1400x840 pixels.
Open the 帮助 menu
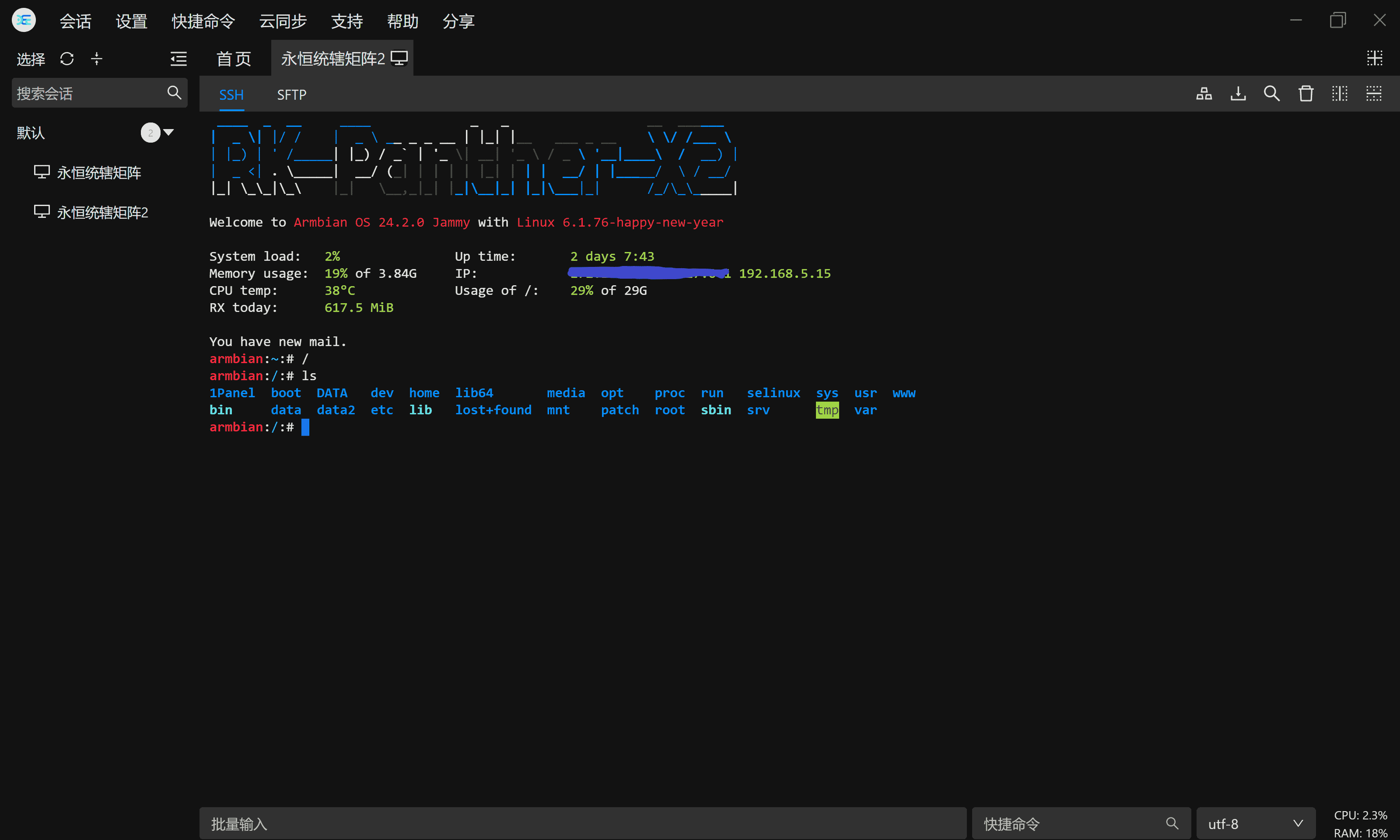402,21
